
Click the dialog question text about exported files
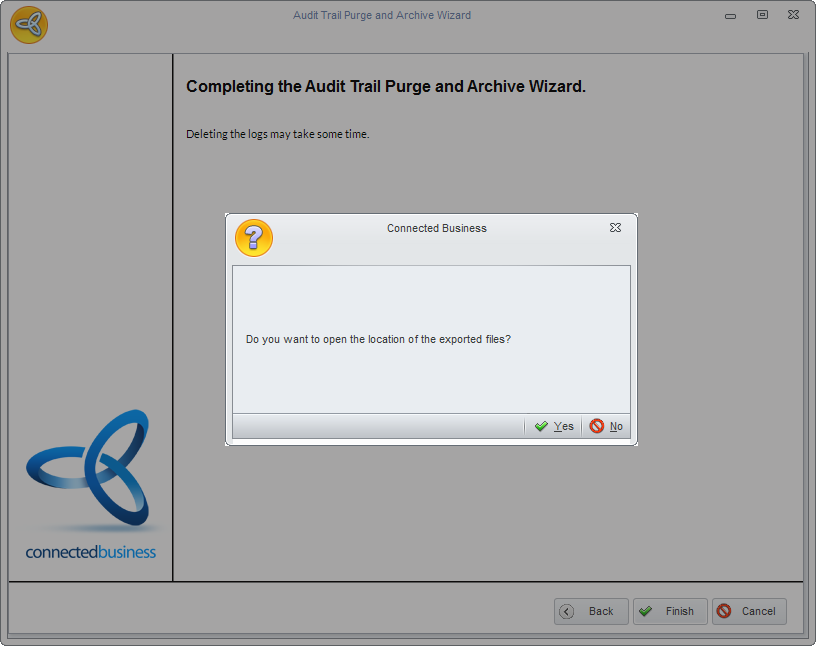378,339
